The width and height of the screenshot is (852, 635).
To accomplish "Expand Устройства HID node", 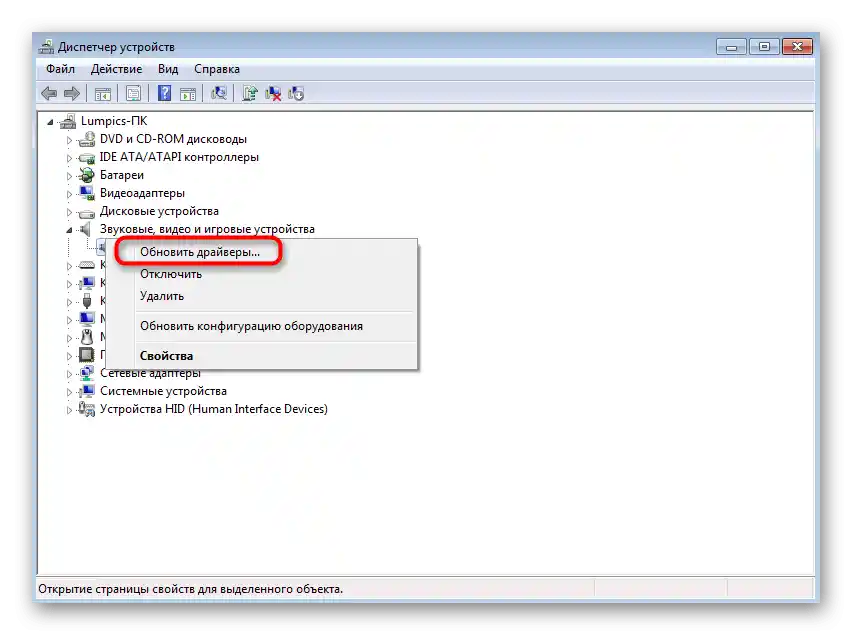I will coord(69,410).
